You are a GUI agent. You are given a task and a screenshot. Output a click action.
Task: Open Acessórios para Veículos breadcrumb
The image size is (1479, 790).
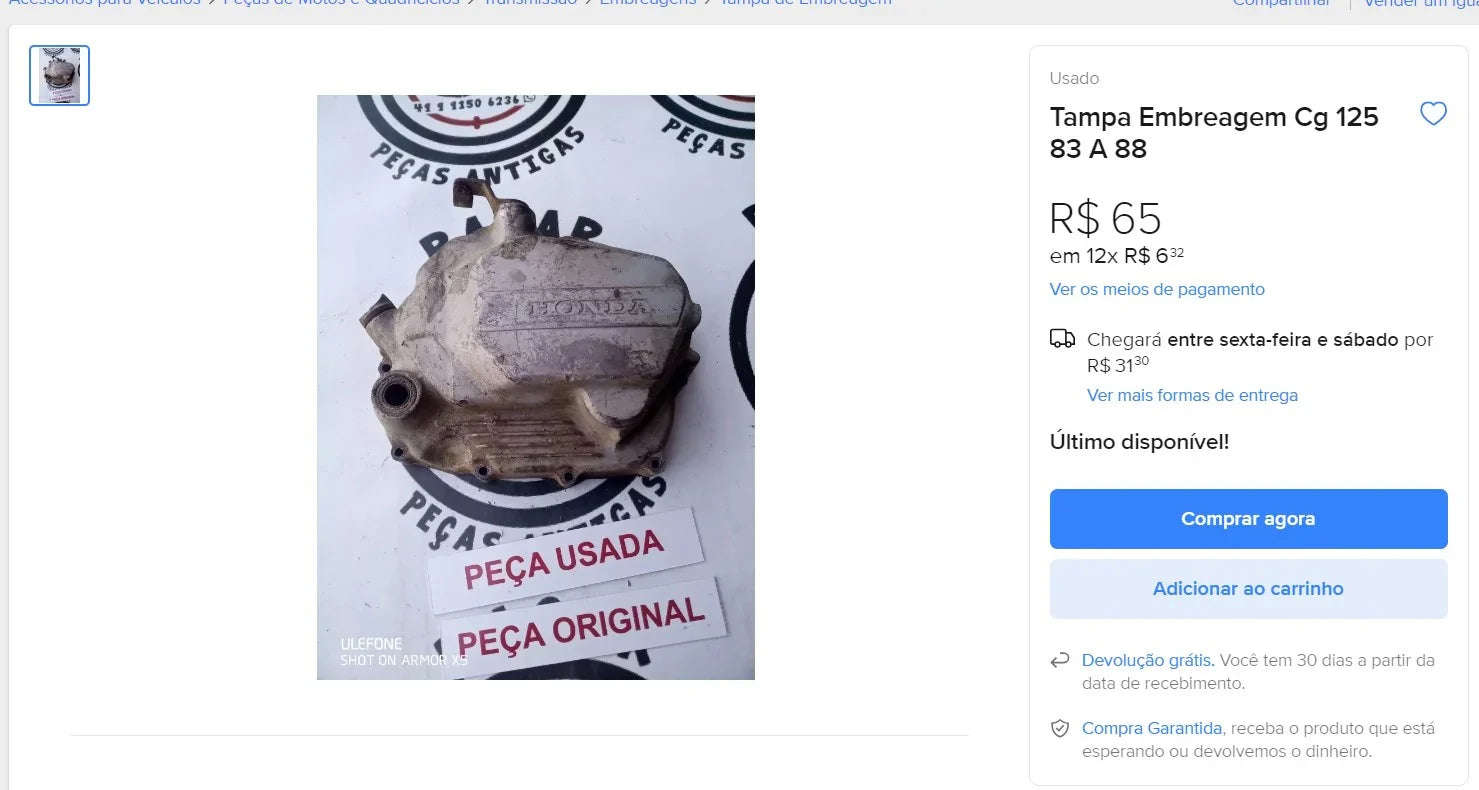pos(104,4)
